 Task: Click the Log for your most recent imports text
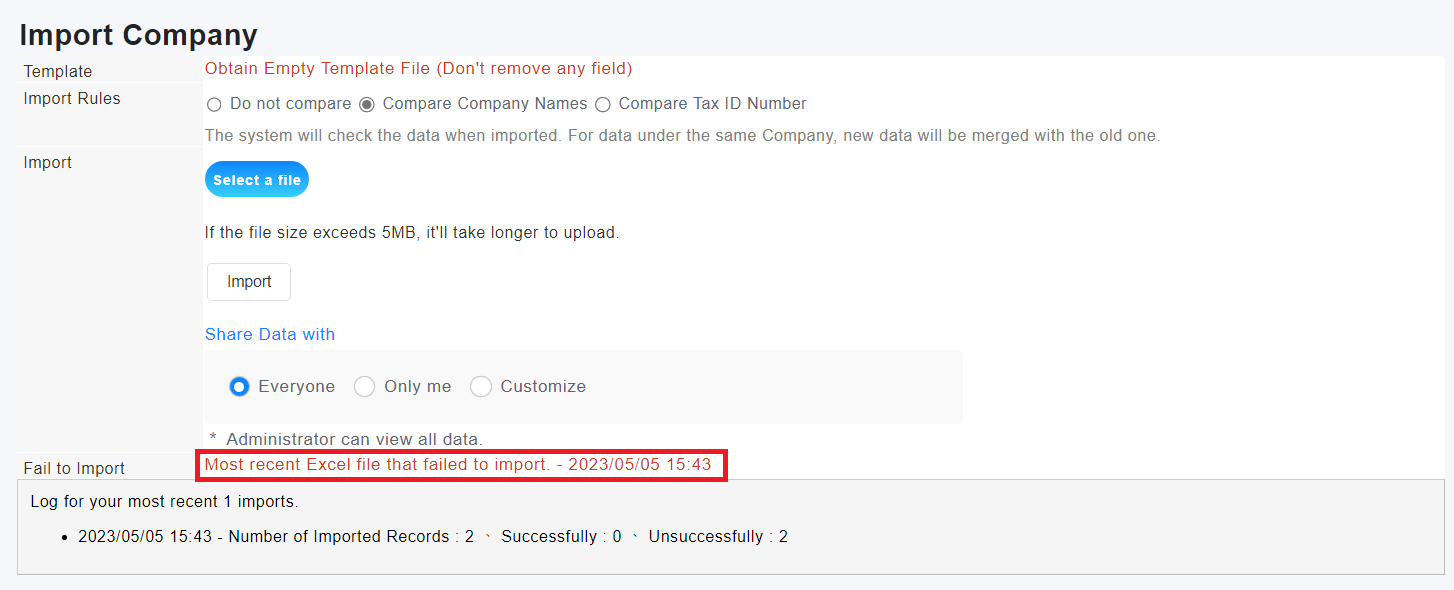click(x=164, y=501)
